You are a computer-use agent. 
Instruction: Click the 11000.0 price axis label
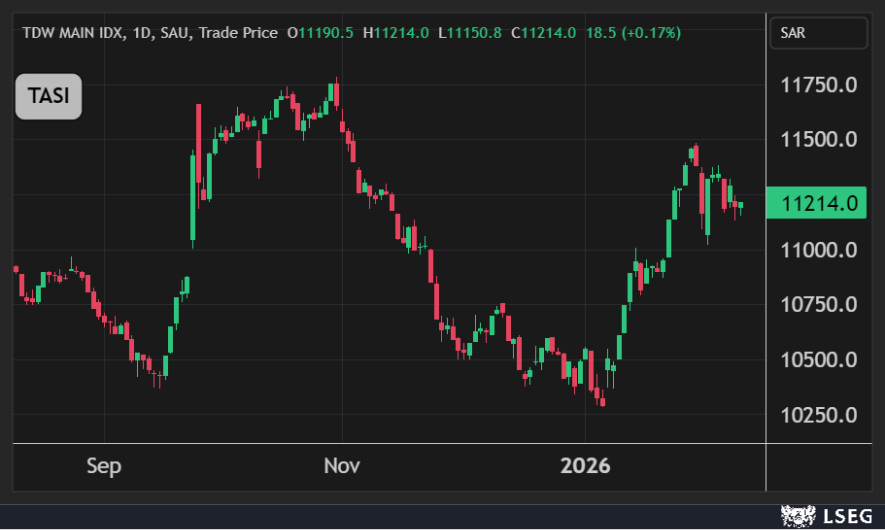(x=818, y=250)
